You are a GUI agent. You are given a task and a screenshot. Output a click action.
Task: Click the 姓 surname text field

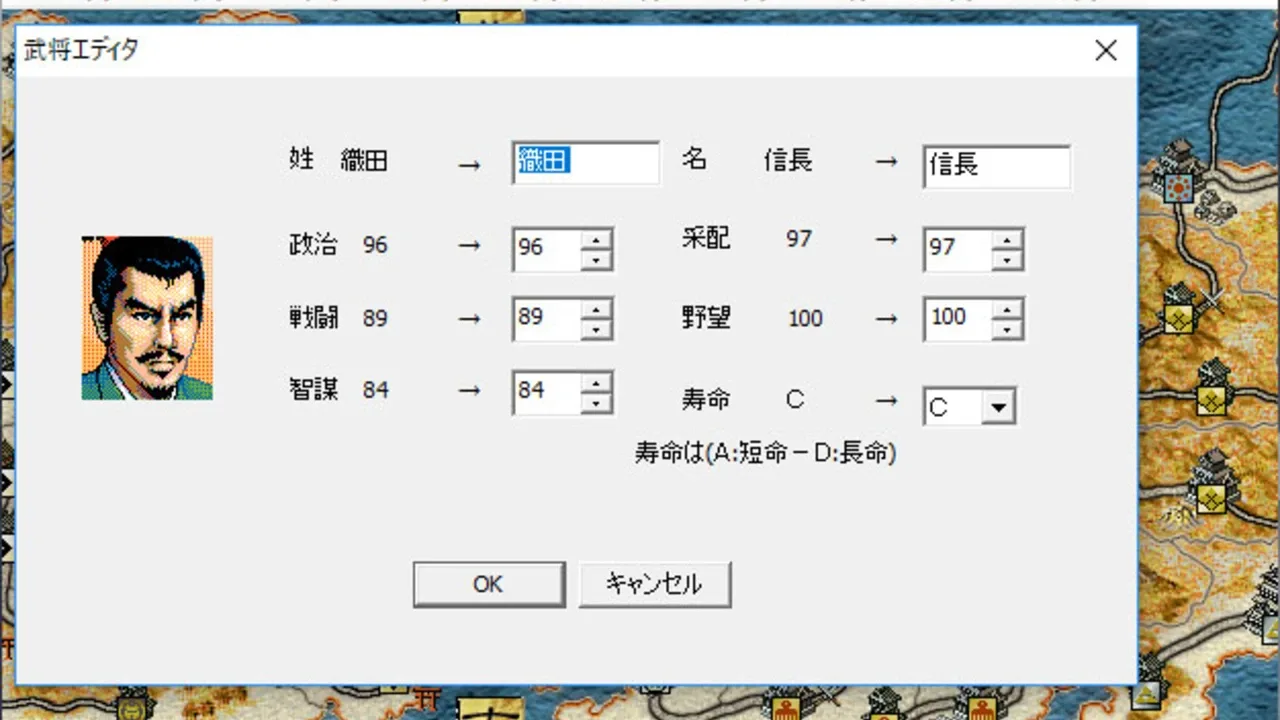[586, 163]
